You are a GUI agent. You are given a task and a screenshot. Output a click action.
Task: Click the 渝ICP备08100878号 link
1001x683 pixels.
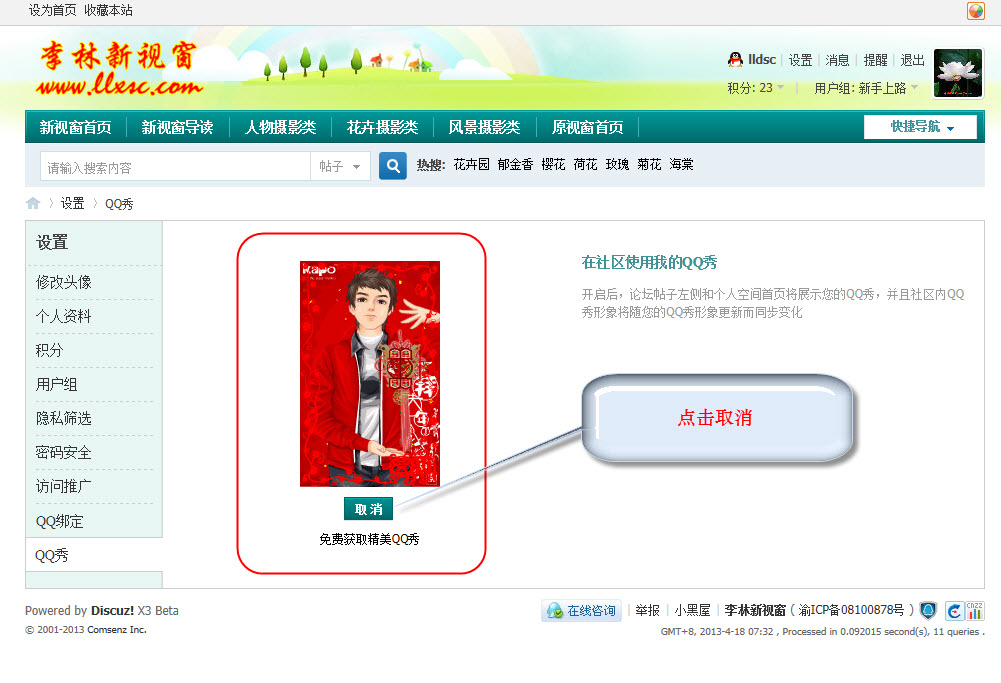pos(852,610)
